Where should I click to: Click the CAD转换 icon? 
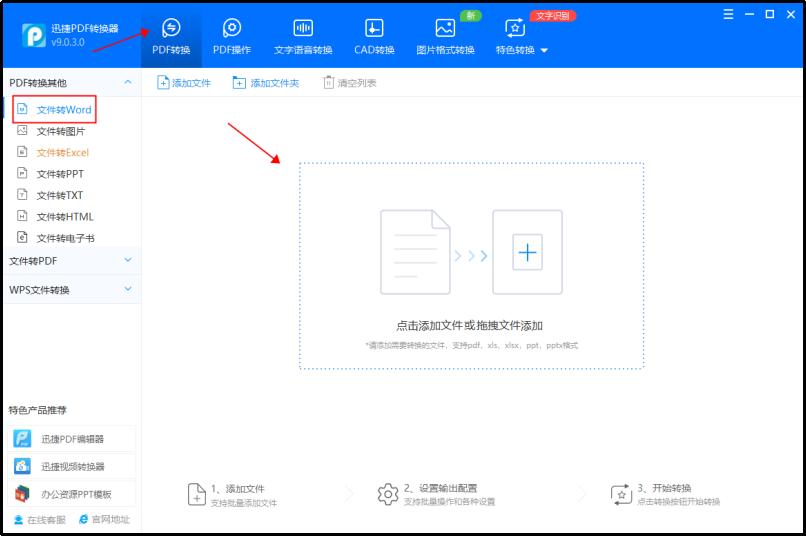[x=374, y=28]
